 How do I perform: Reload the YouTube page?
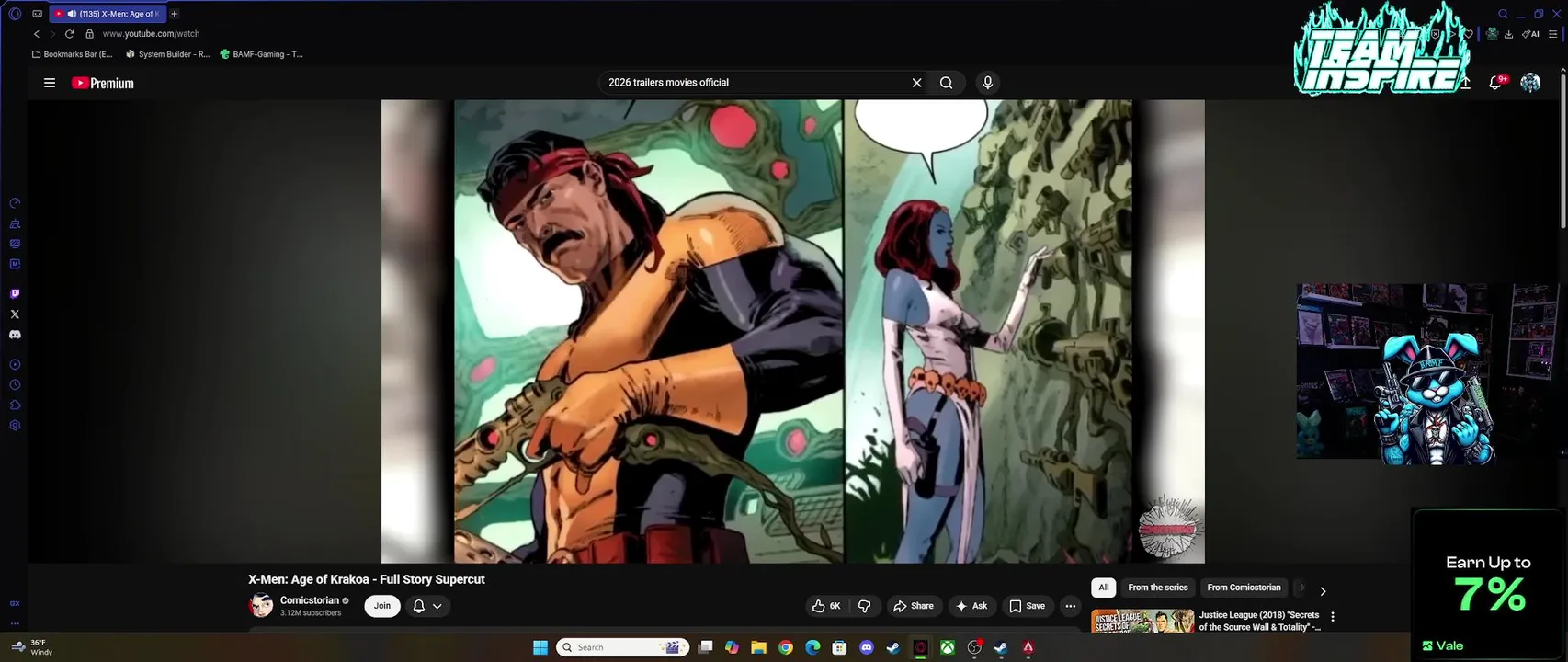click(69, 34)
